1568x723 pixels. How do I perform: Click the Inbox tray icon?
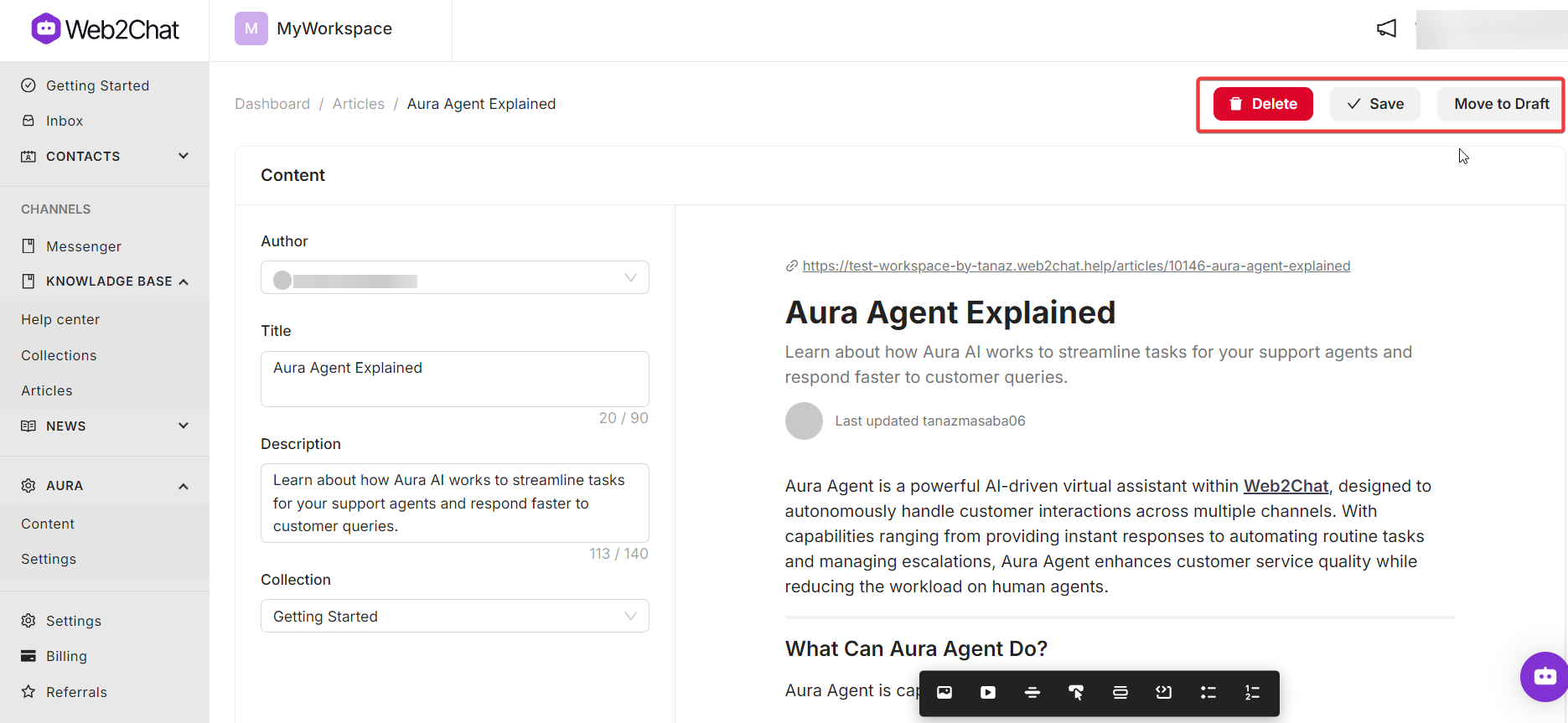(x=28, y=121)
